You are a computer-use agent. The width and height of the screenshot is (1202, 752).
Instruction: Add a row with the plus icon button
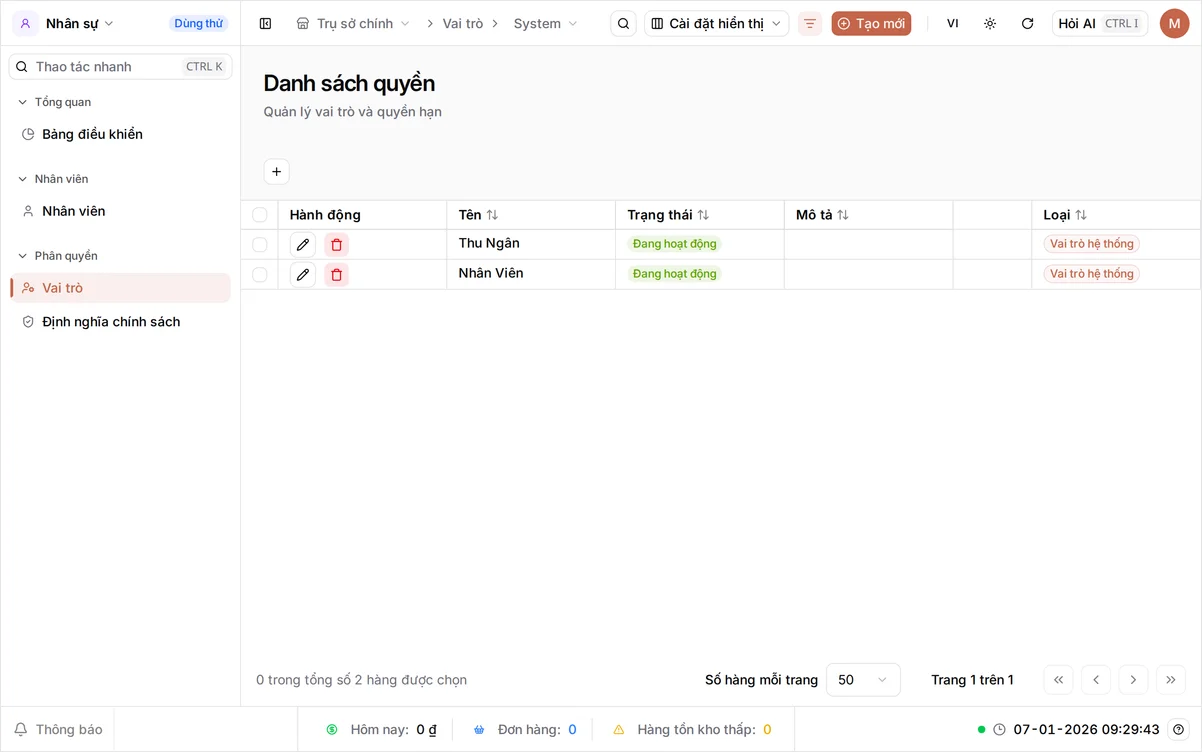click(x=277, y=172)
